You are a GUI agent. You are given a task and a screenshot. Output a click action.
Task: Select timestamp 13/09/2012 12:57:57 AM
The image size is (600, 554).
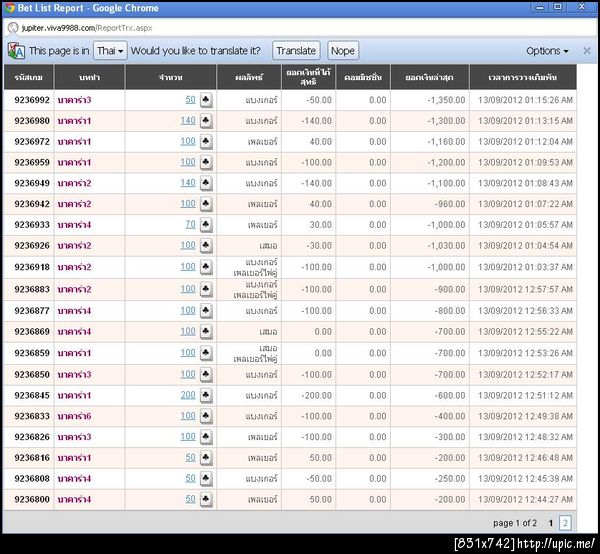(x=525, y=289)
